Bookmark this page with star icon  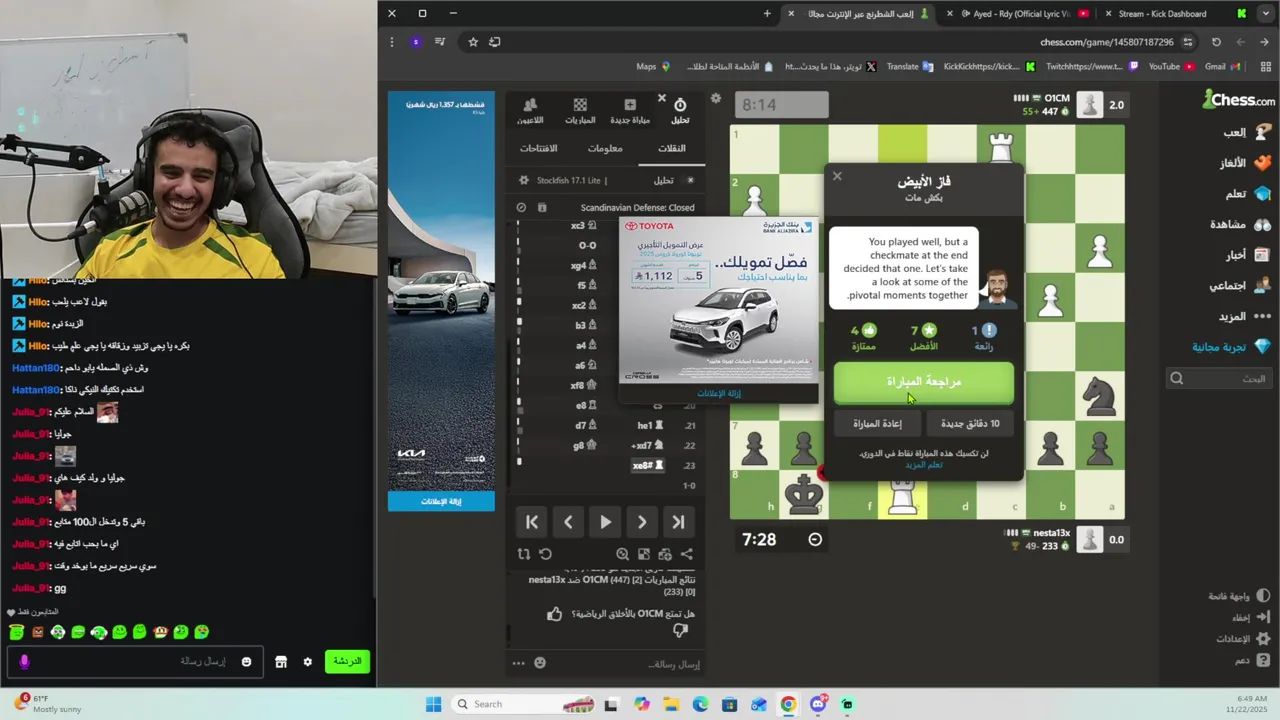click(x=473, y=42)
